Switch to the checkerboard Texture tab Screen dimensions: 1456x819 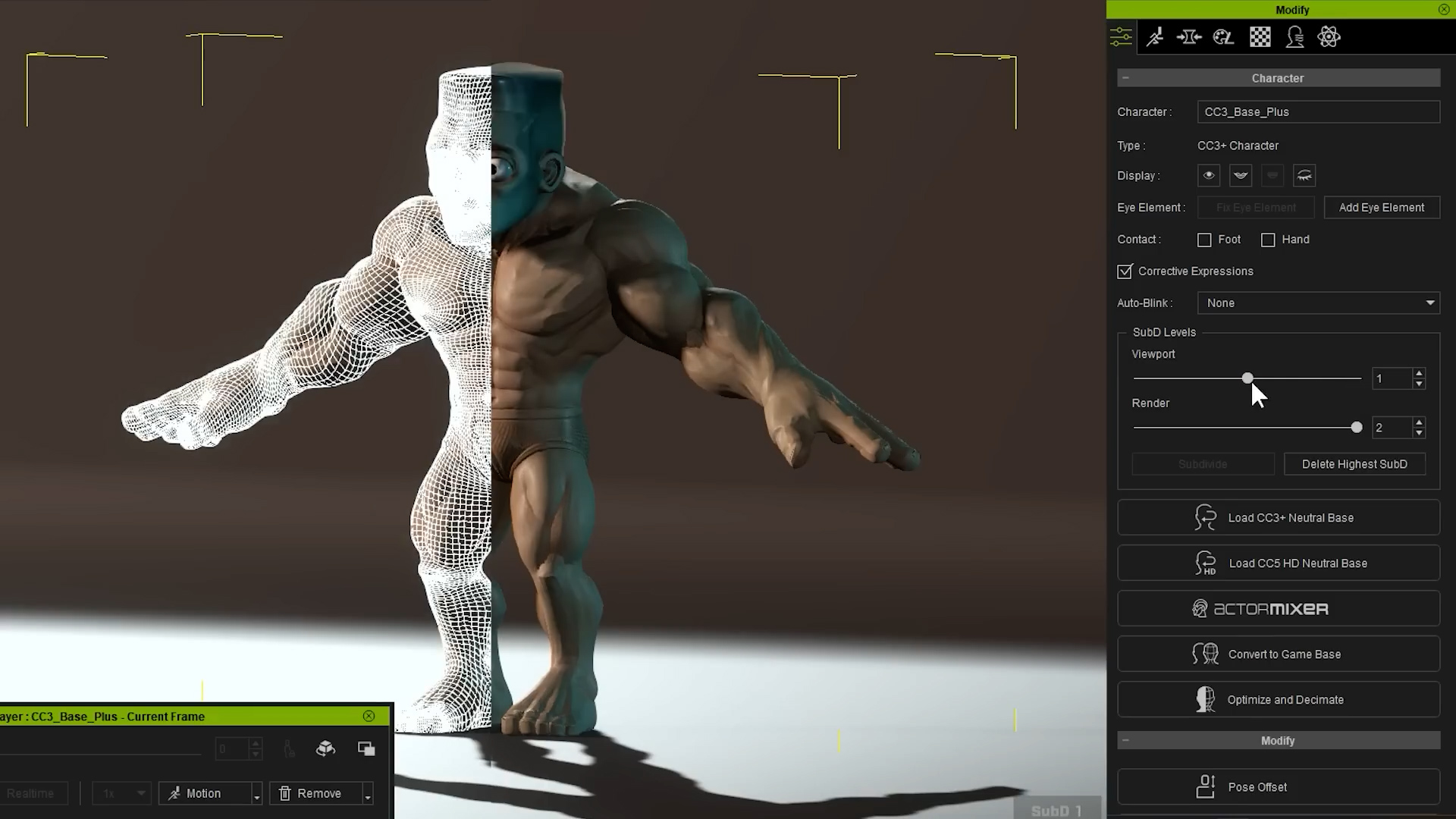click(1260, 36)
